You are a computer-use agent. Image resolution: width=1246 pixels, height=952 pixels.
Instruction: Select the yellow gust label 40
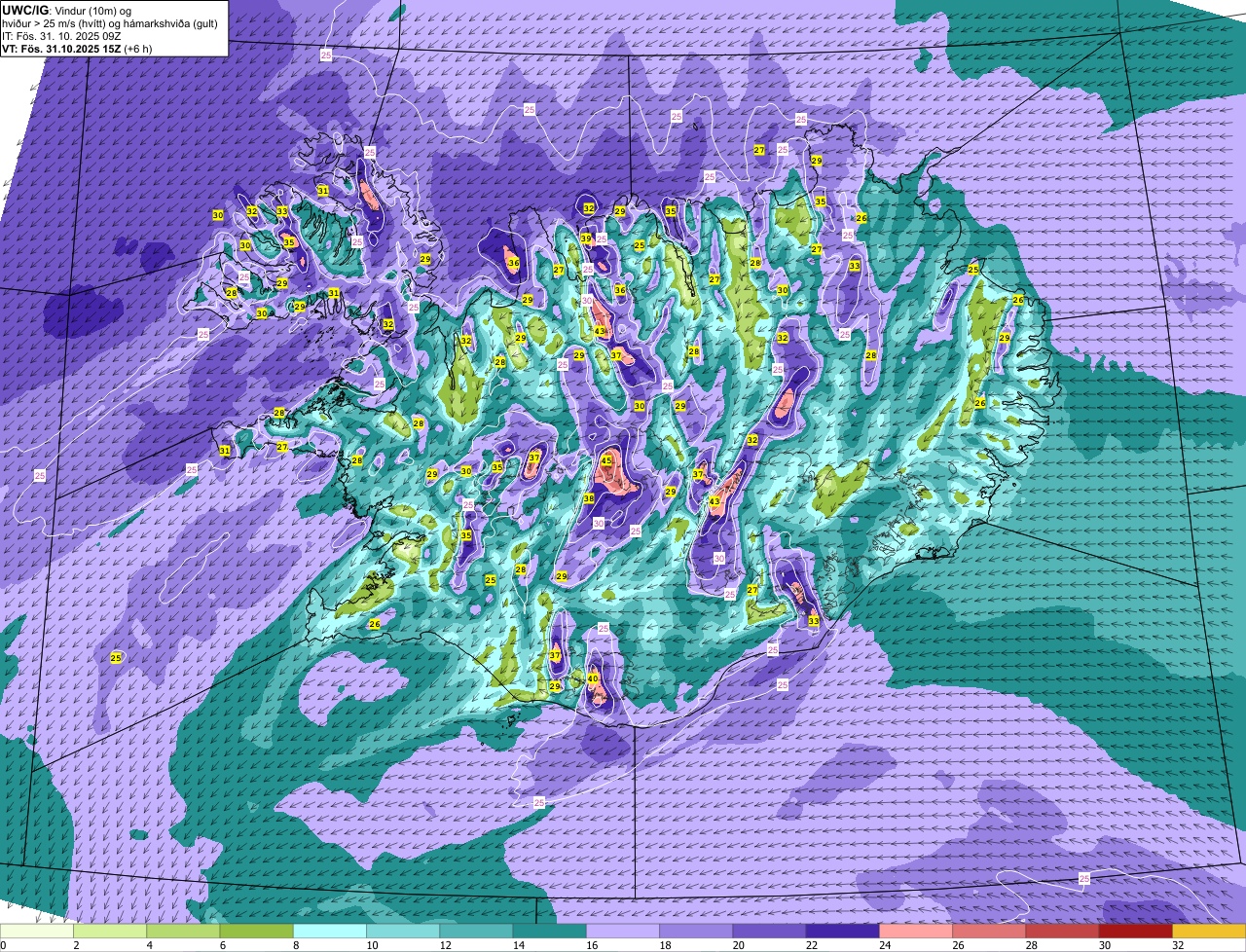pos(593,678)
